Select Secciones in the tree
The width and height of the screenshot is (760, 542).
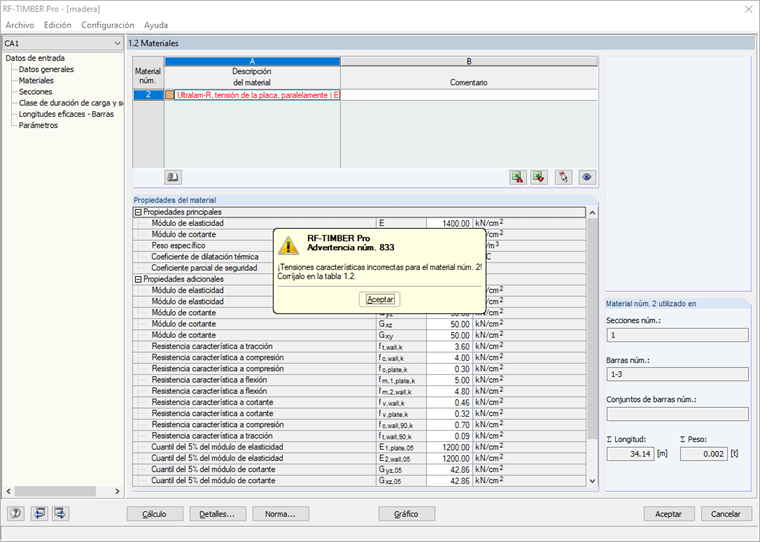tap(35, 92)
